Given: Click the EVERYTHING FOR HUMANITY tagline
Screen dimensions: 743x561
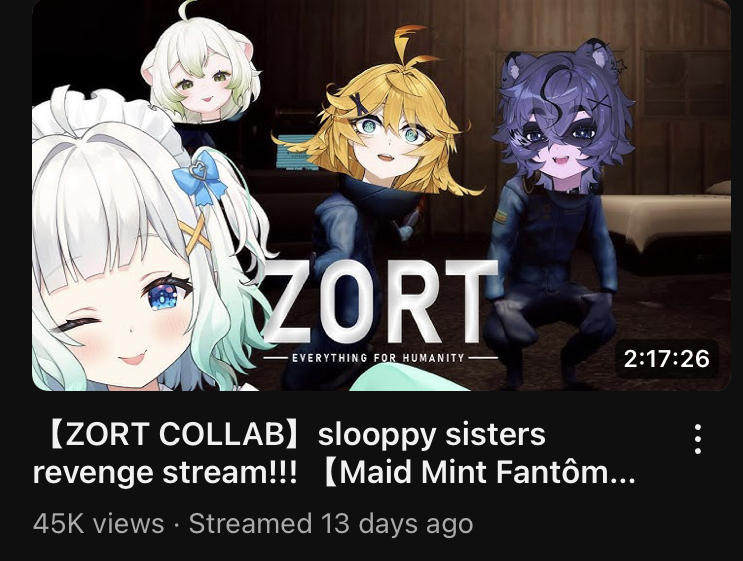Looking at the screenshot, I should [378, 358].
